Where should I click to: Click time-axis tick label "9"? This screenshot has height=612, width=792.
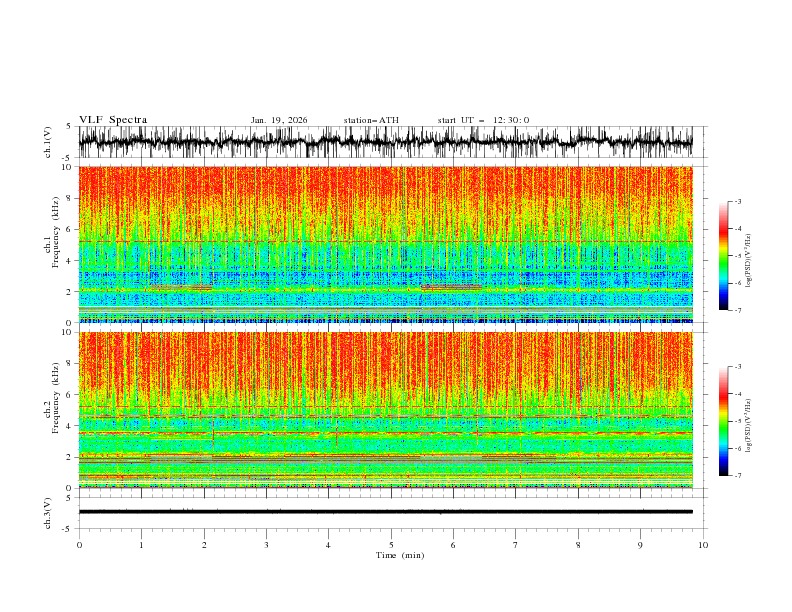[x=640, y=545]
